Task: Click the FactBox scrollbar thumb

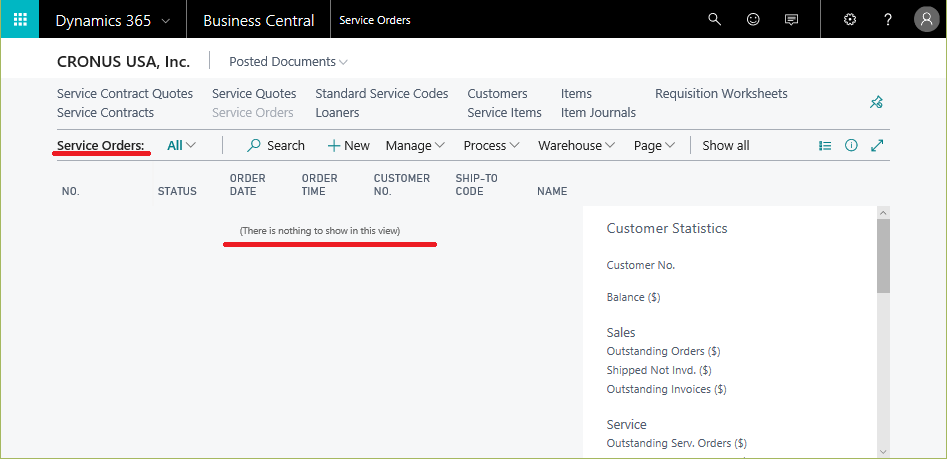Action: [x=883, y=256]
